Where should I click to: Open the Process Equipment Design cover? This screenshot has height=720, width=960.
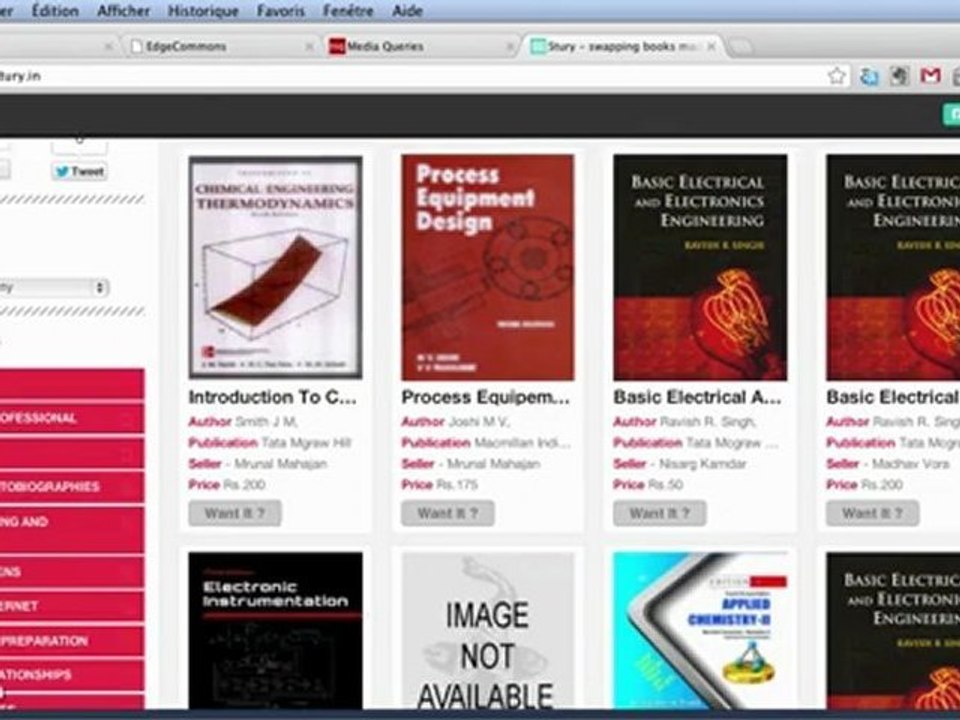[x=488, y=268]
